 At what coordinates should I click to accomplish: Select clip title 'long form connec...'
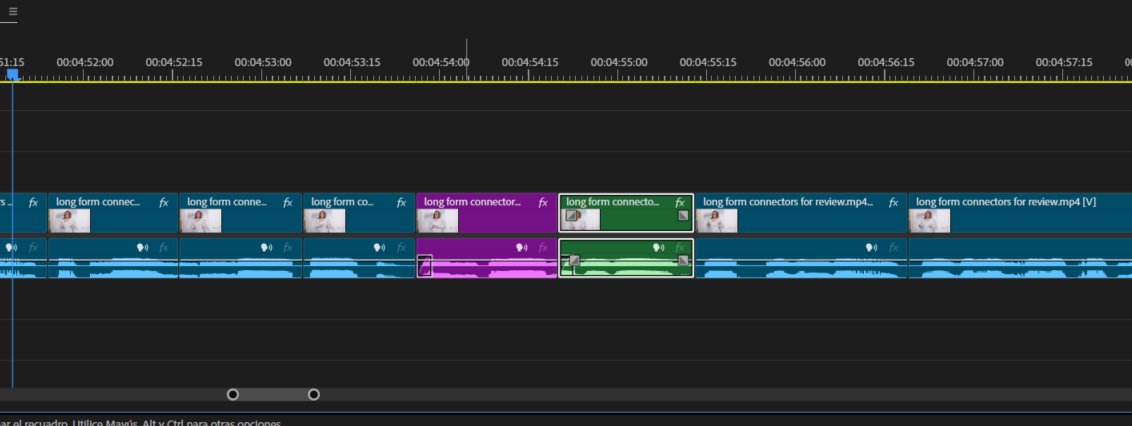98,202
